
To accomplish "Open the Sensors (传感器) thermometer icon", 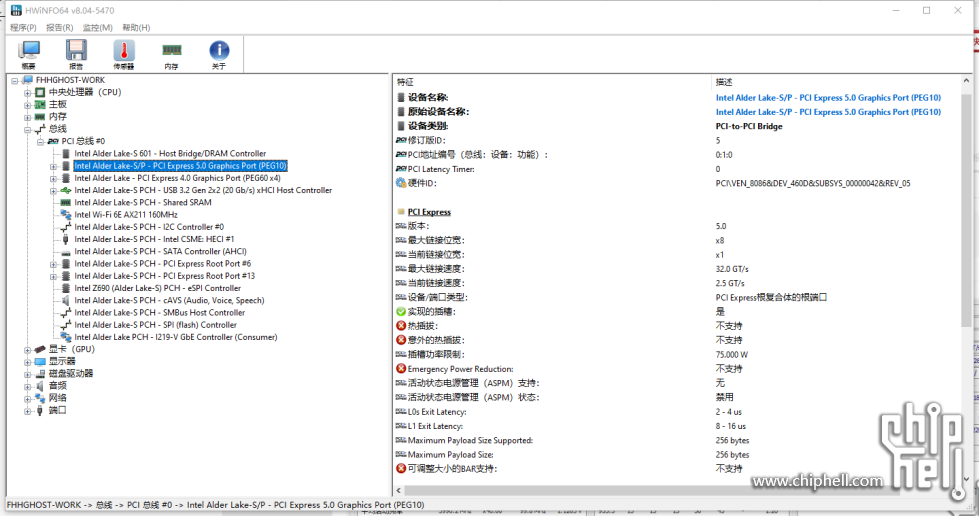I will click(124, 54).
